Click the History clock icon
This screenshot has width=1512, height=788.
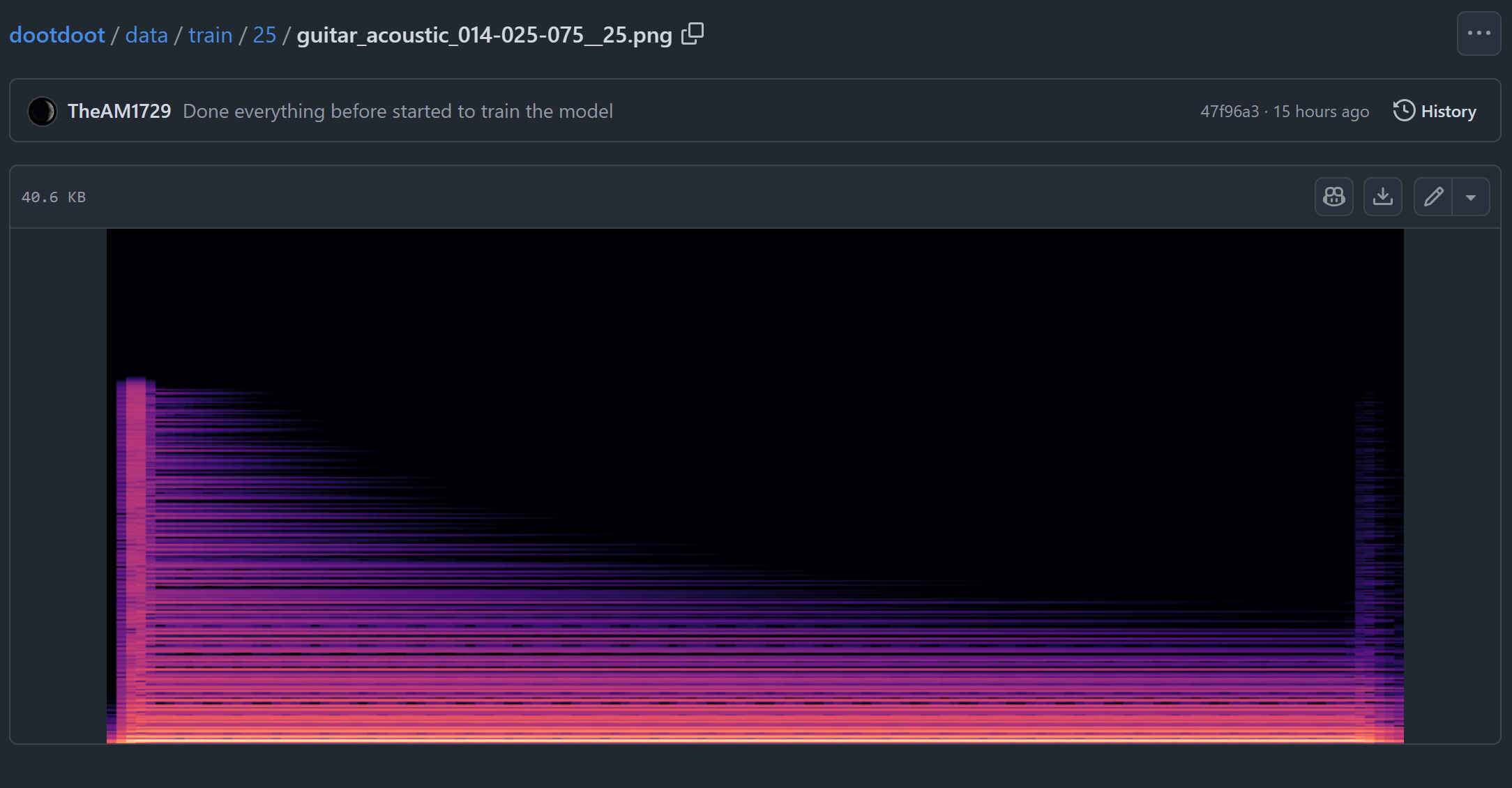coord(1403,111)
